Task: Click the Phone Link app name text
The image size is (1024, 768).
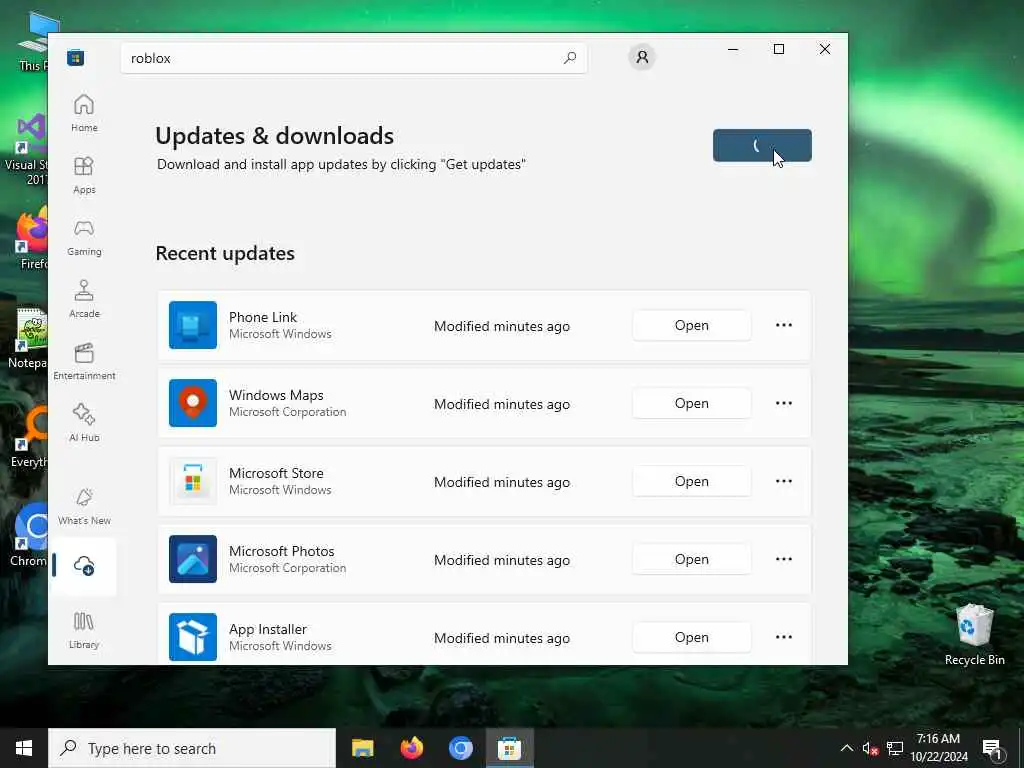Action: [263, 317]
